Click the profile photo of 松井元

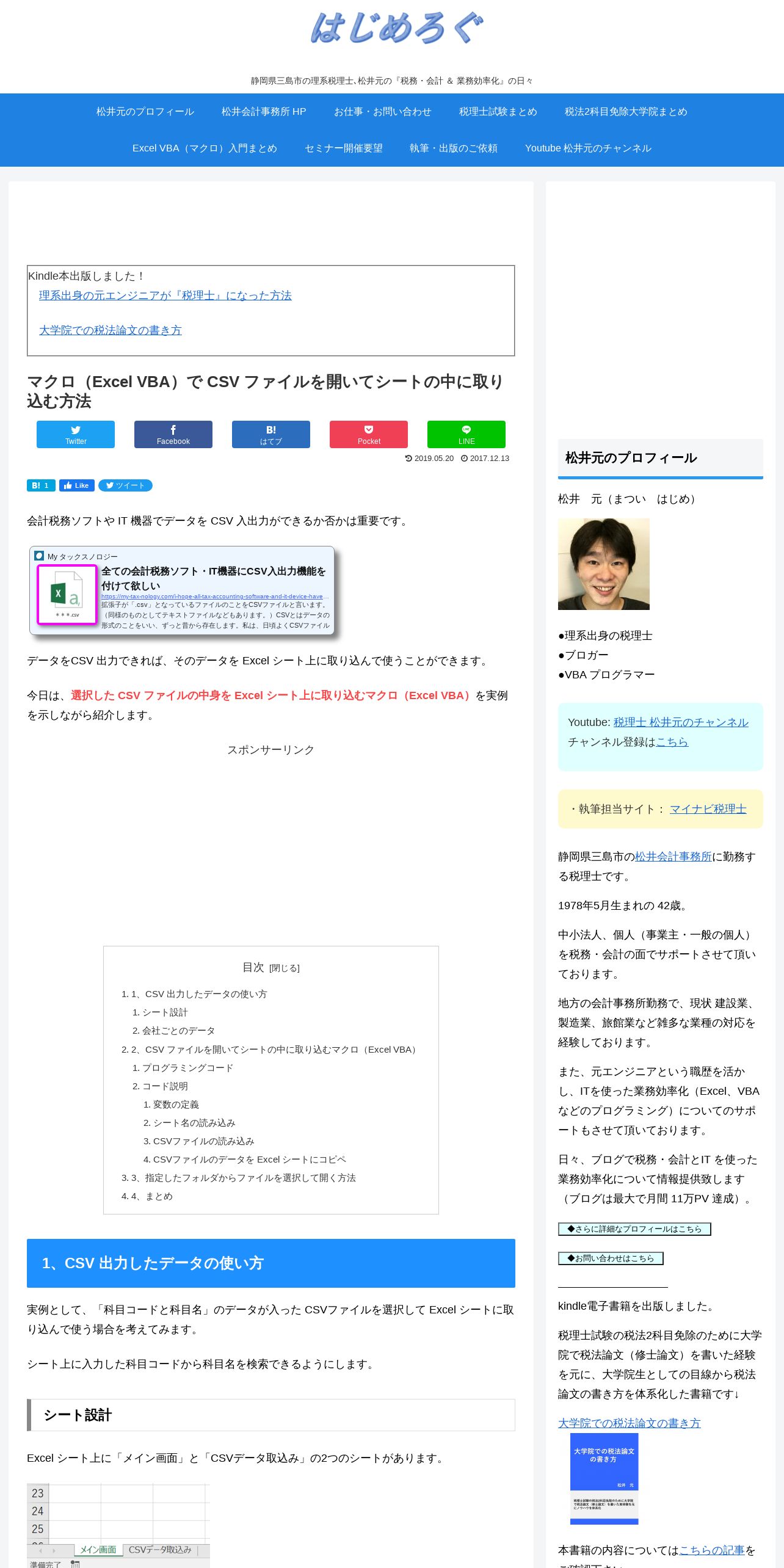[x=604, y=564]
